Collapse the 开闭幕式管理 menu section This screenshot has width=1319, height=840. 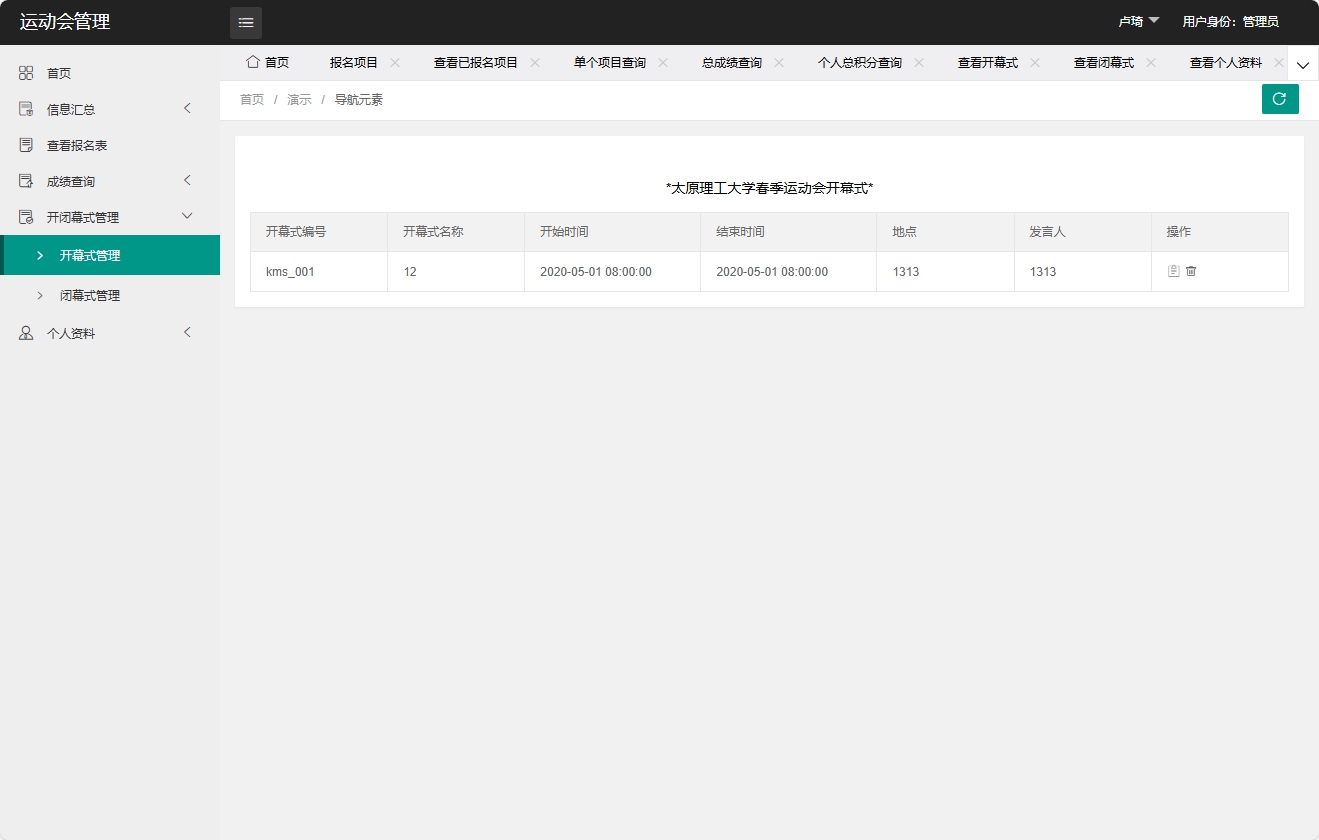tap(187, 216)
